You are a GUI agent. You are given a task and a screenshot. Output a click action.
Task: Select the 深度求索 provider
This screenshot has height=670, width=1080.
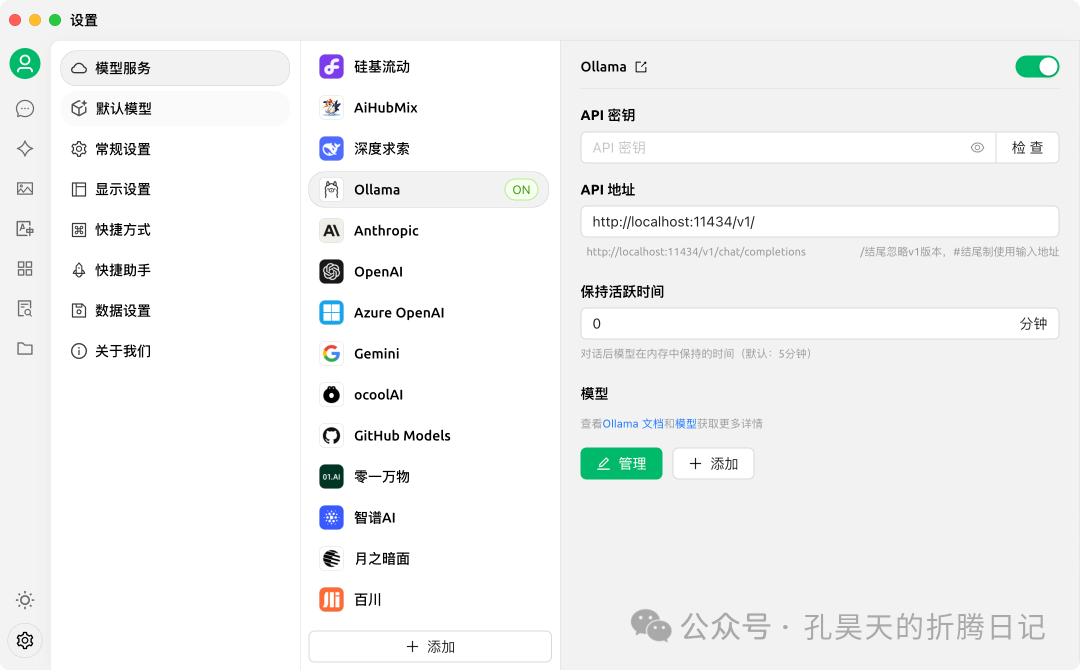[x=428, y=149]
